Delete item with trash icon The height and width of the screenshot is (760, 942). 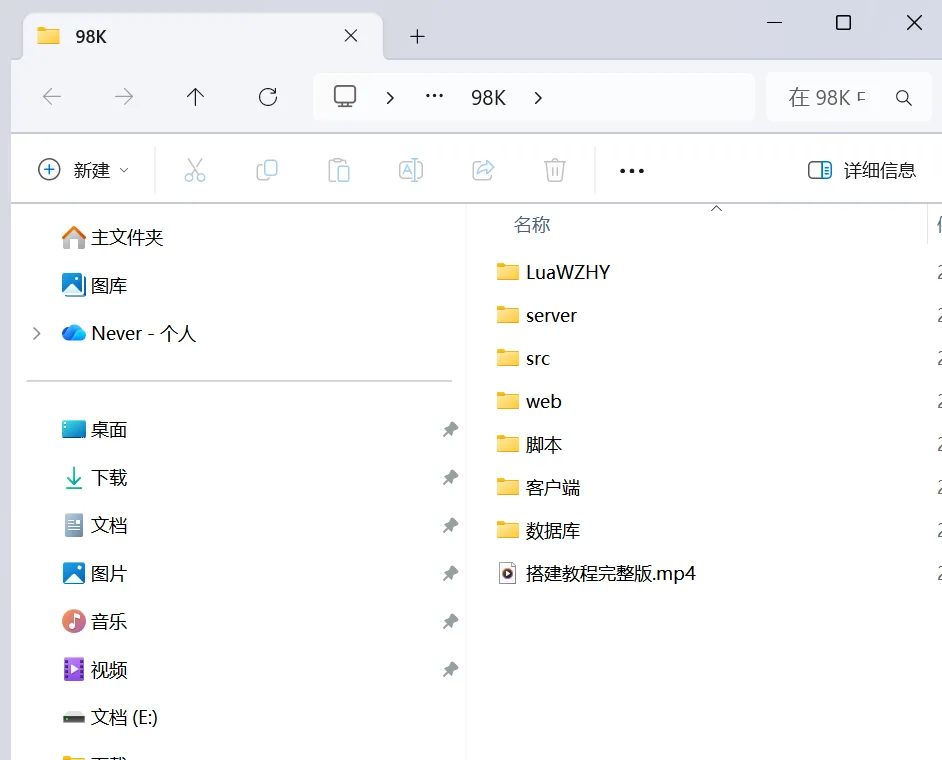point(555,170)
